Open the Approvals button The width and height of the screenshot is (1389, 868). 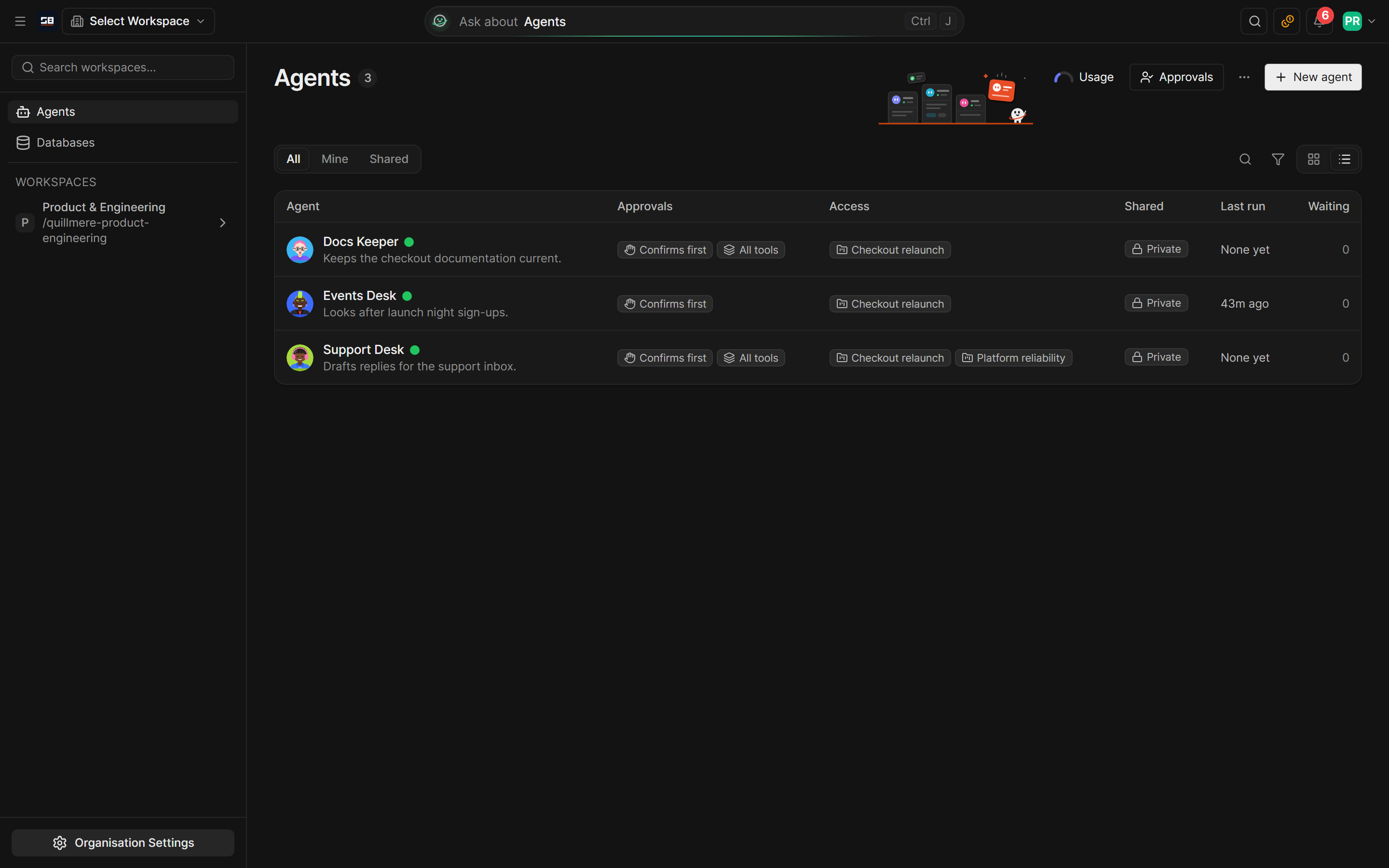coord(1176,77)
